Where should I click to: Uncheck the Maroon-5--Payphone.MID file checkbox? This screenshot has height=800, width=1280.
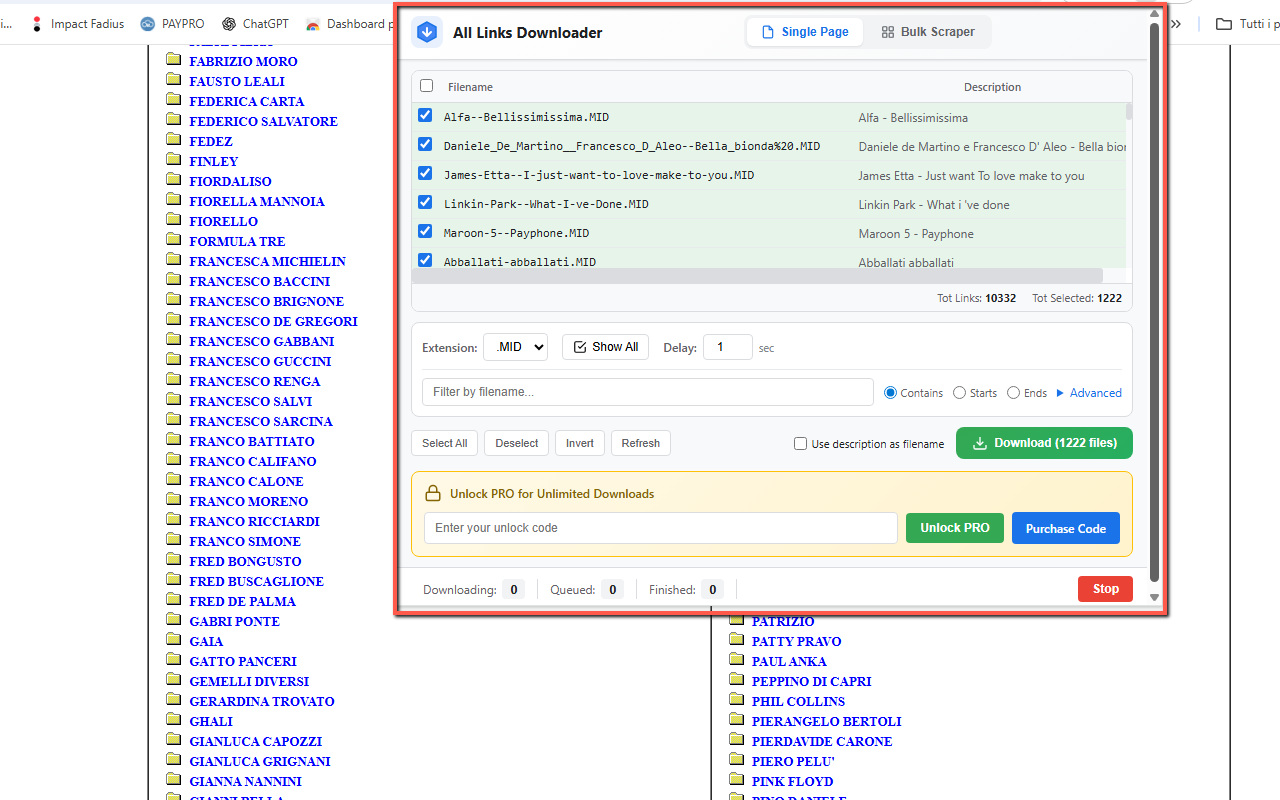[425, 232]
